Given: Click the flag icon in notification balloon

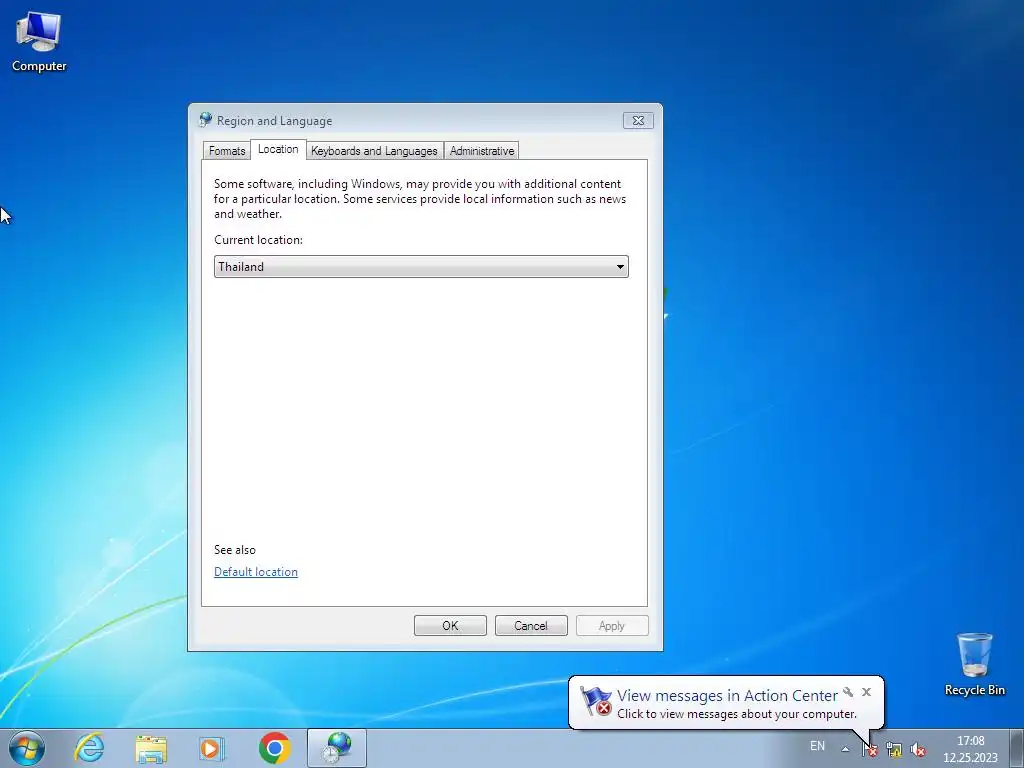Looking at the screenshot, I should (596, 701).
